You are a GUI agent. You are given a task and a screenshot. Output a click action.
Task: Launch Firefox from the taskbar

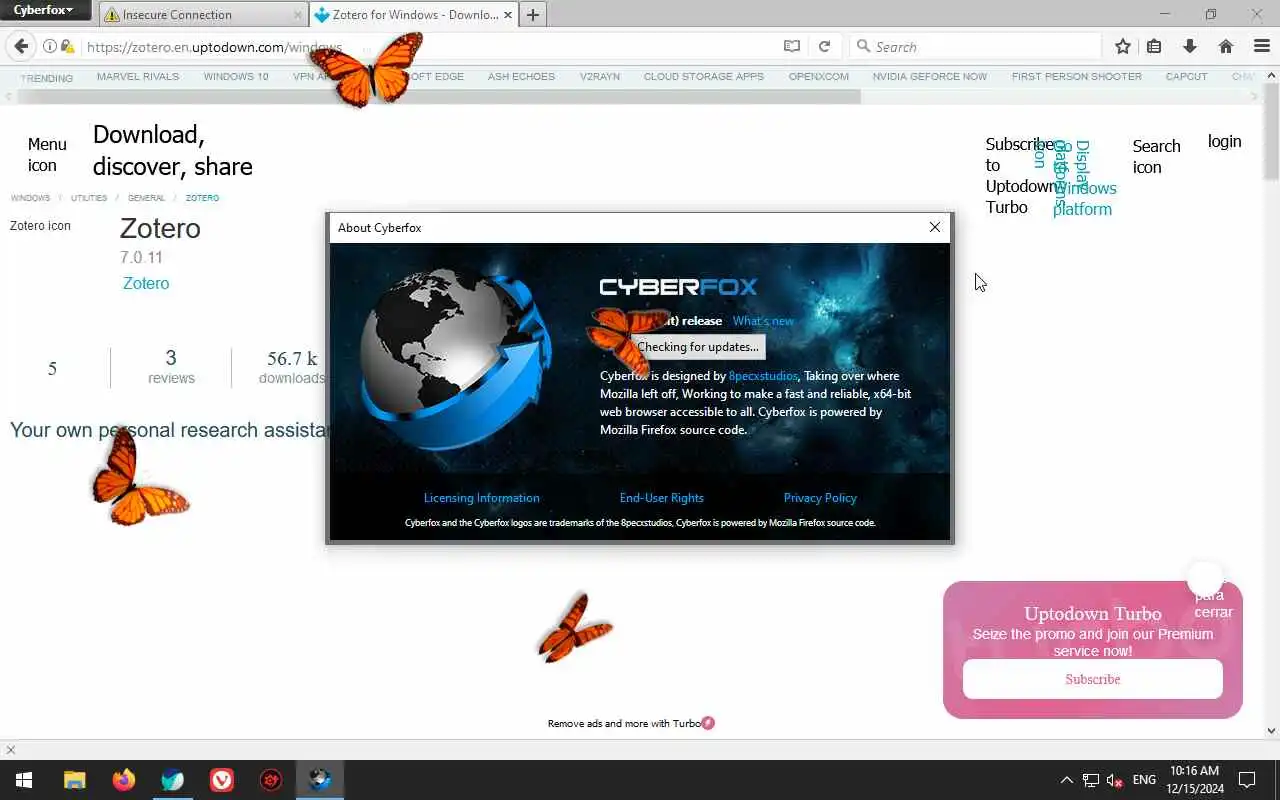pos(124,780)
